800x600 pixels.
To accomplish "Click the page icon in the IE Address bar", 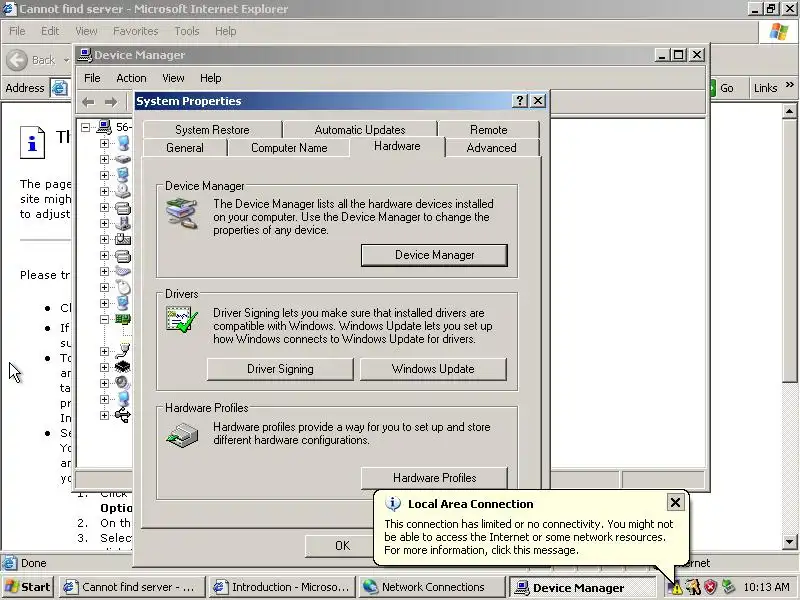I will [59, 88].
